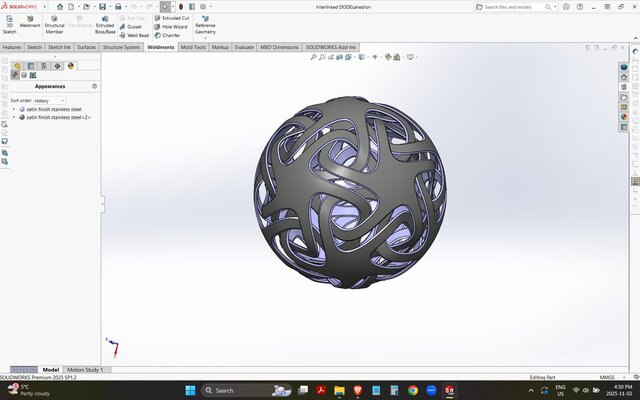Image resolution: width=640 pixels, height=400 pixels.
Task: Expand the Reference Geometry dropdown
Action: [205, 37]
